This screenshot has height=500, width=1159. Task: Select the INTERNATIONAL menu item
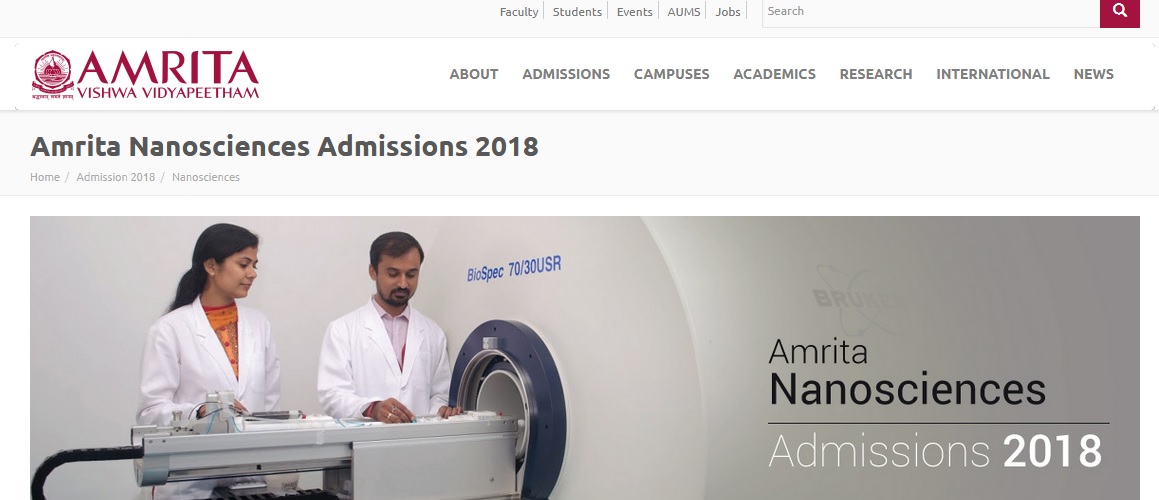pos(993,74)
